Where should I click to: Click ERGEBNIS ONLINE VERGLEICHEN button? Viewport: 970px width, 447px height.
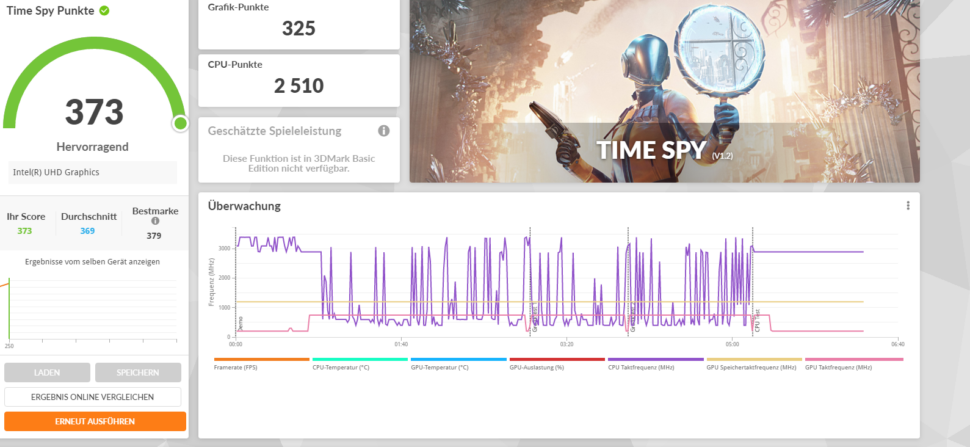pos(93,397)
